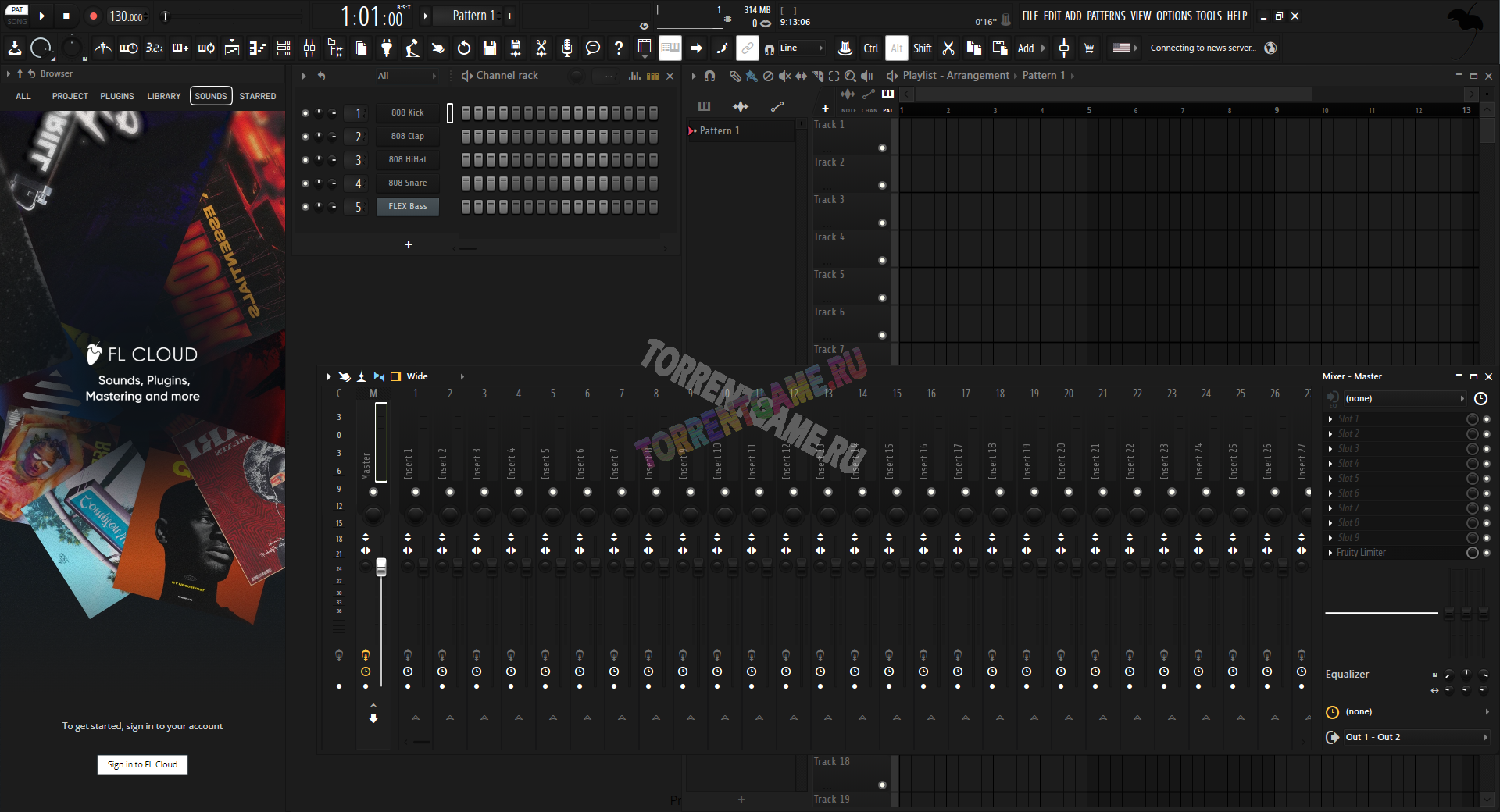This screenshot has width=1500, height=812.
Task: Switch to the PLUGINS browser tab
Action: tap(117, 96)
